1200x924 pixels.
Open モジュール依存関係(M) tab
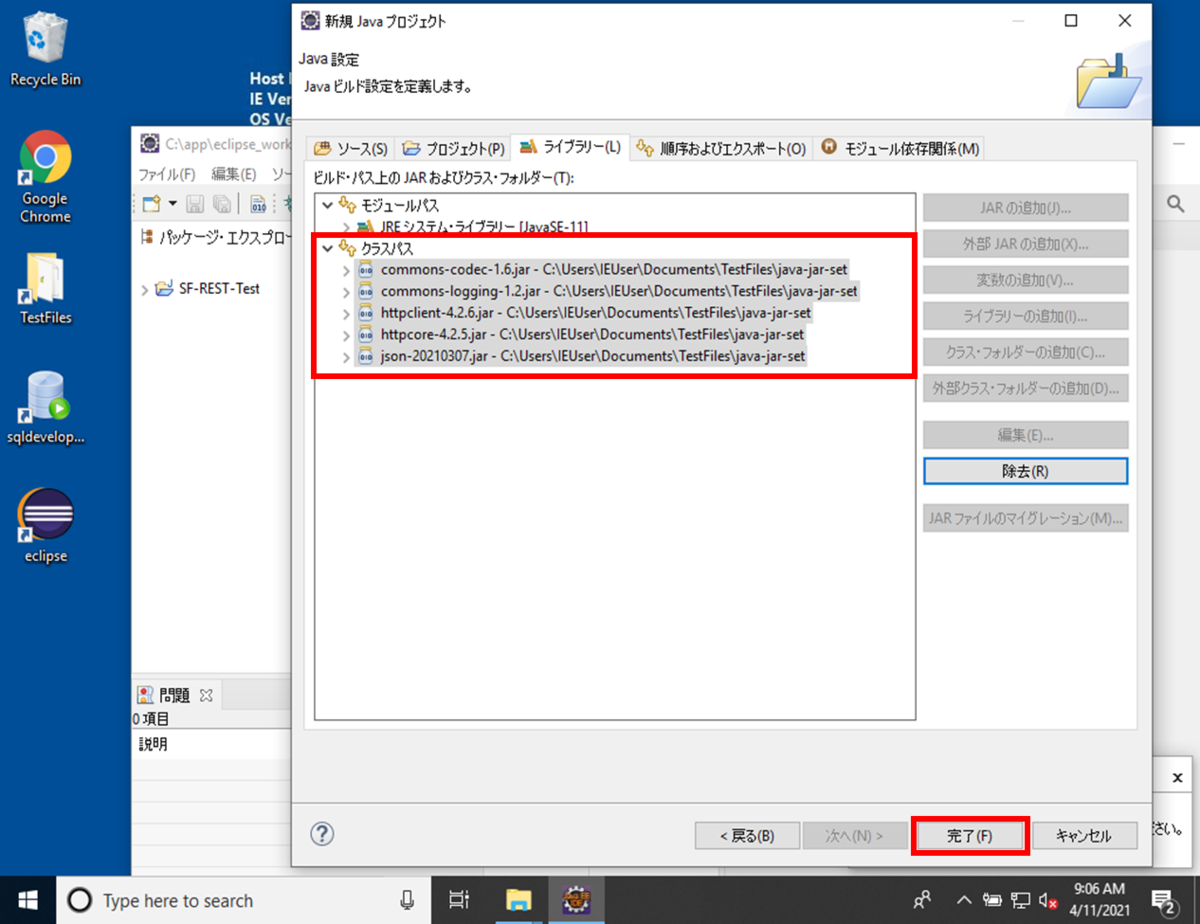point(900,148)
